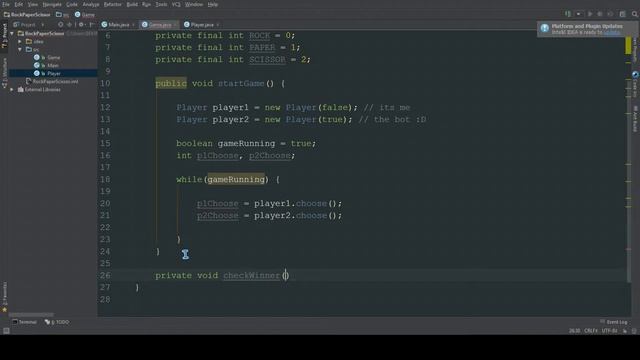Switch to the Main.java editor tab

[x=118, y=25]
